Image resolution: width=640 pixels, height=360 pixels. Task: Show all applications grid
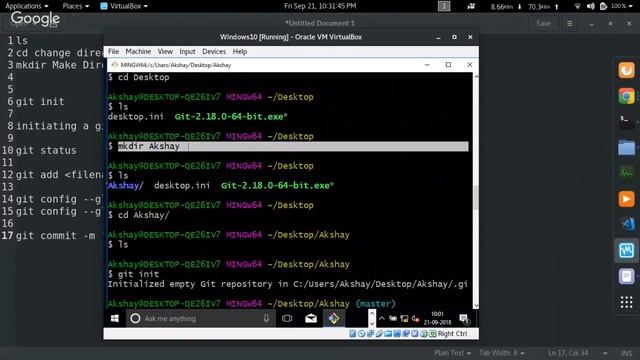[x=626, y=302]
